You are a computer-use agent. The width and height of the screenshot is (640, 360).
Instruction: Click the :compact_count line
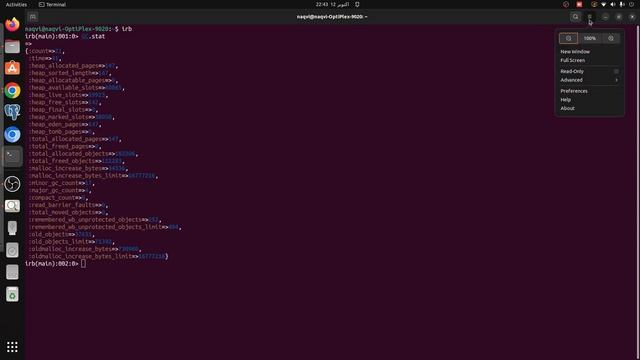pos(58,198)
